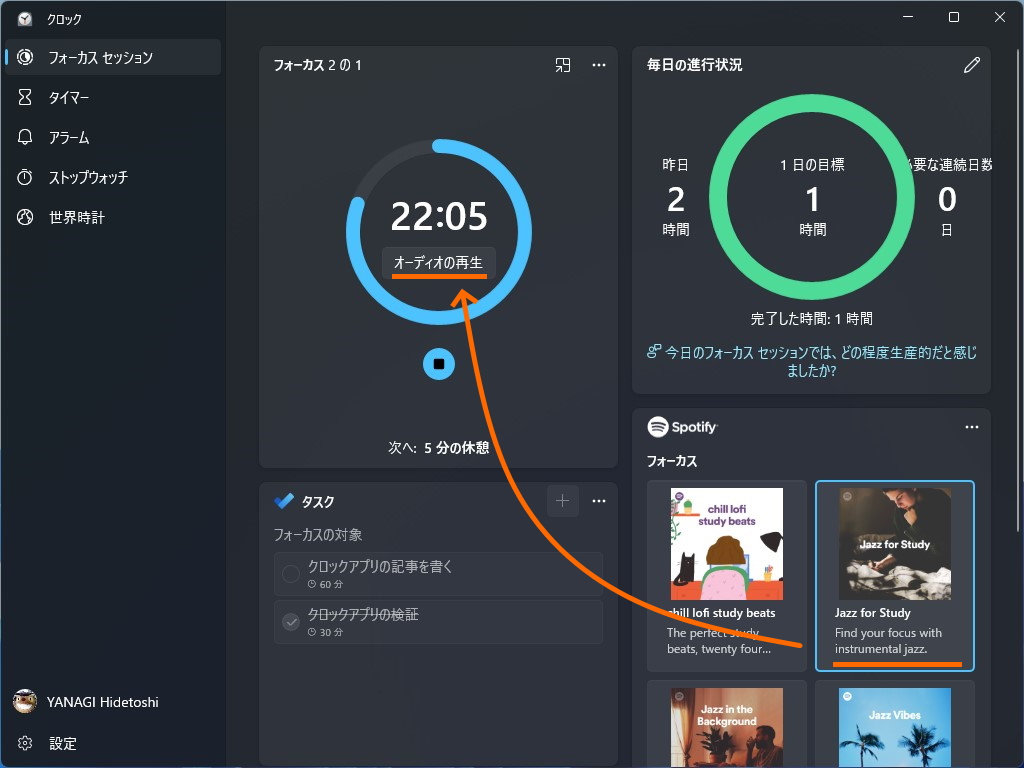Viewport: 1024px width, 768px height.
Task: Uncheck the completed クロックアプリの検証 task
Action: 291,622
